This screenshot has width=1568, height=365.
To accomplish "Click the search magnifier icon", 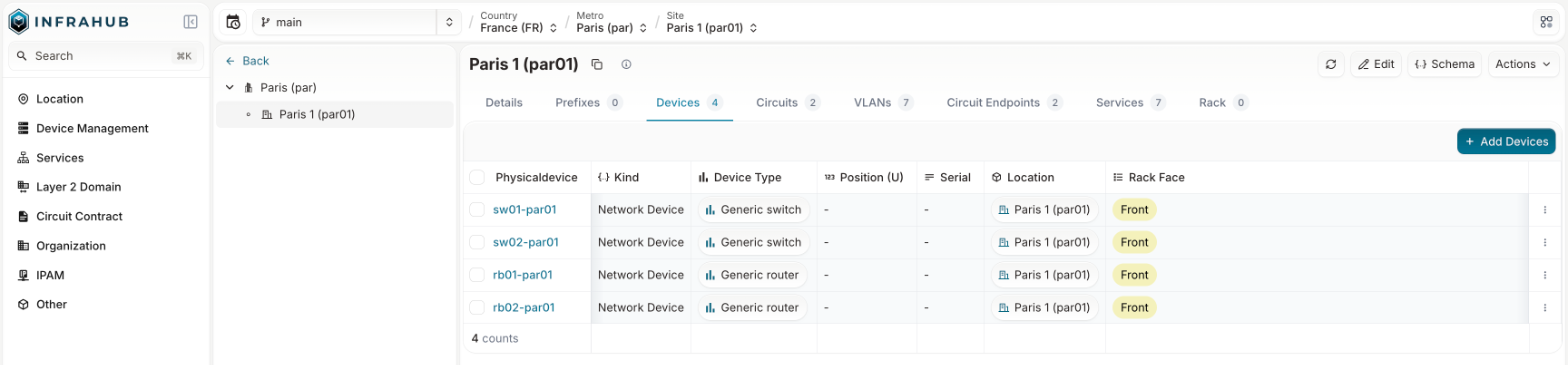I will pyautogui.click(x=22, y=56).
